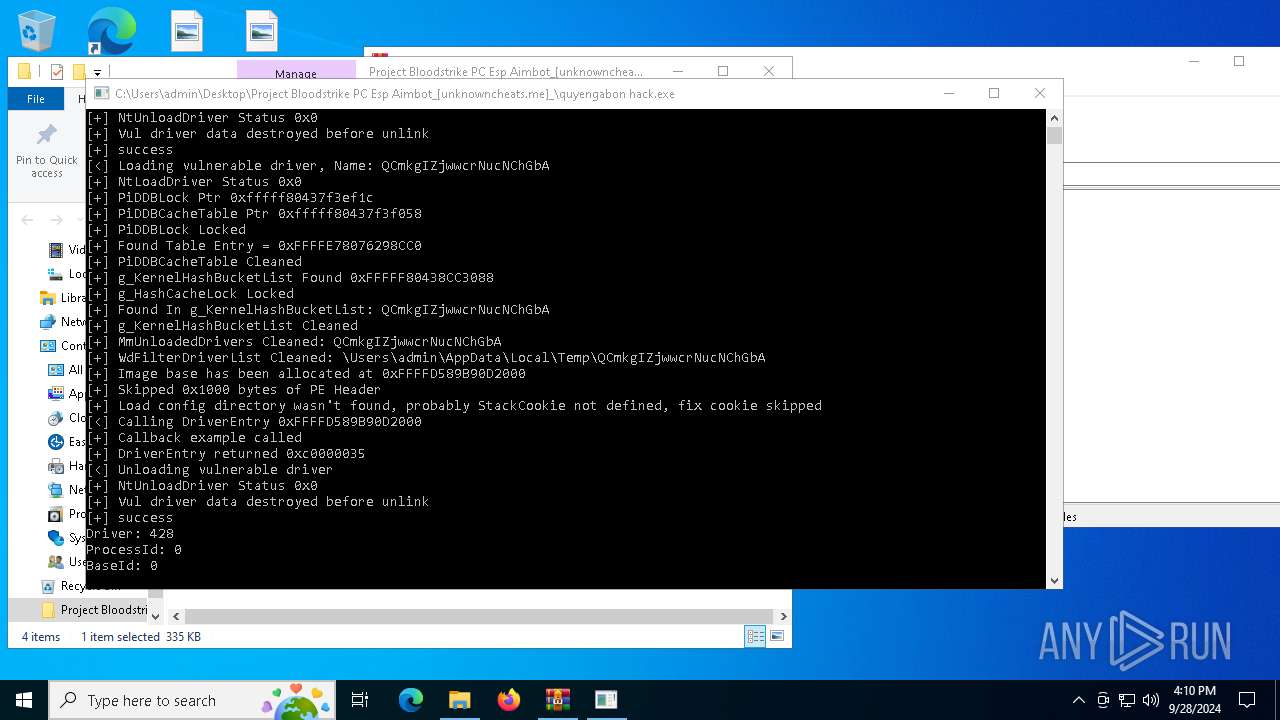Image resolution: width=1280 pixels, height=720 pixels.
Task: Open the Customize Quick Access Toolbar dropdown
Action: coord(97,73)
